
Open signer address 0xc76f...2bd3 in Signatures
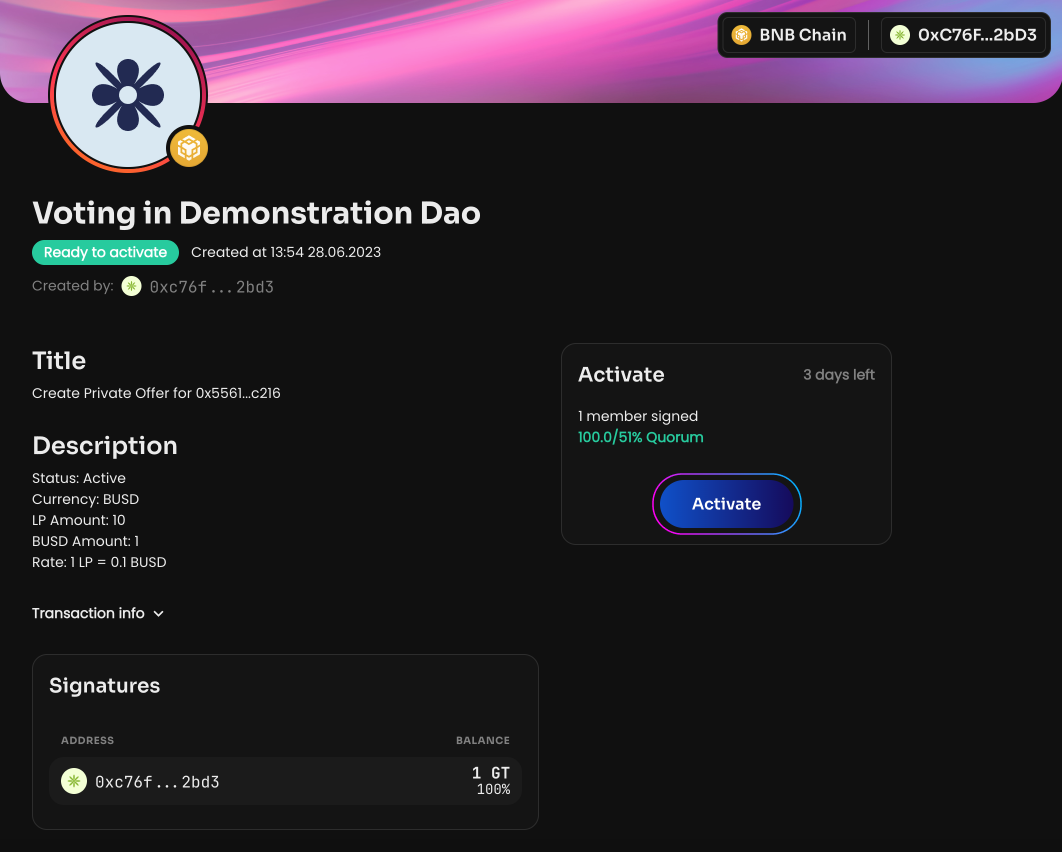pyautogui.click(x=157, y=782)
